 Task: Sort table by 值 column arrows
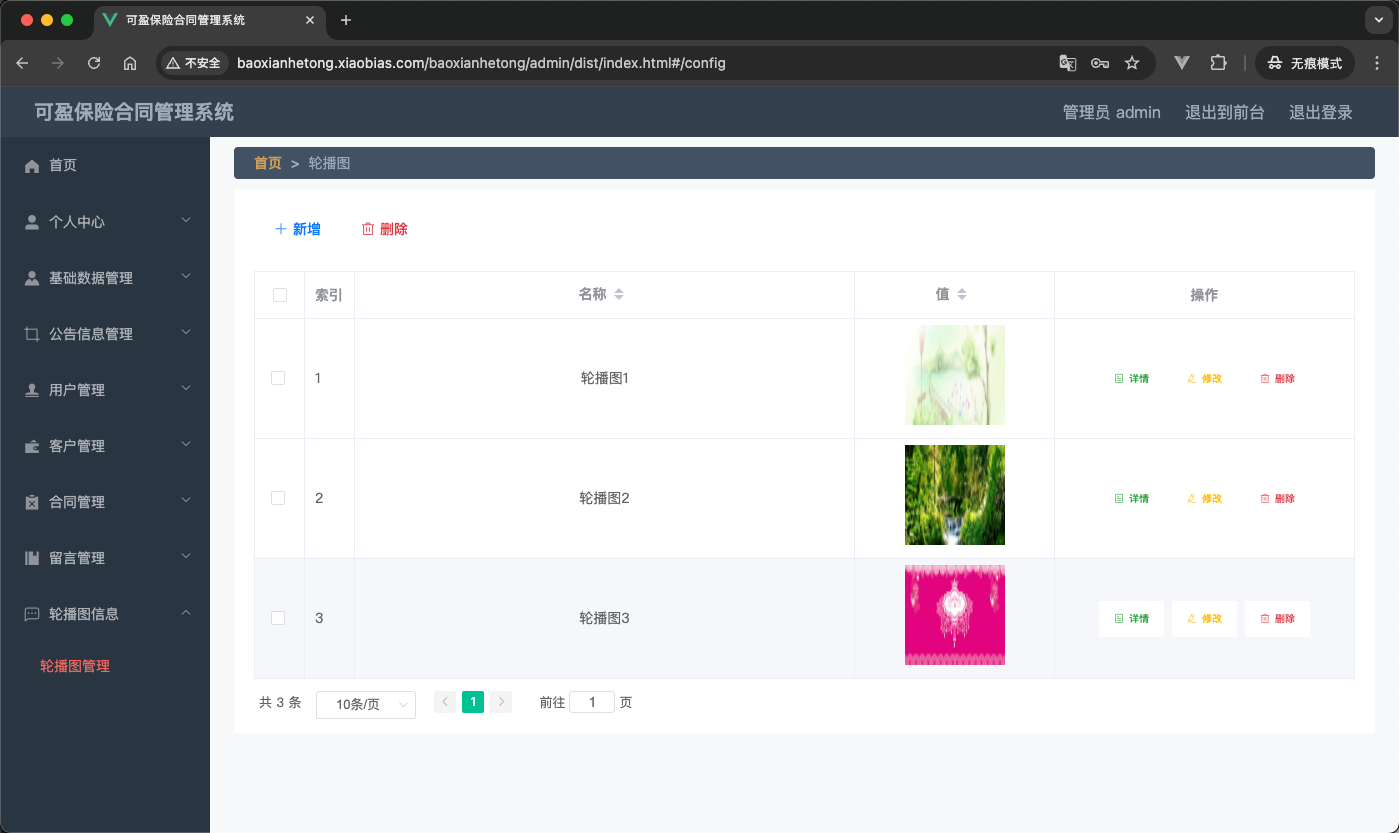962,295
